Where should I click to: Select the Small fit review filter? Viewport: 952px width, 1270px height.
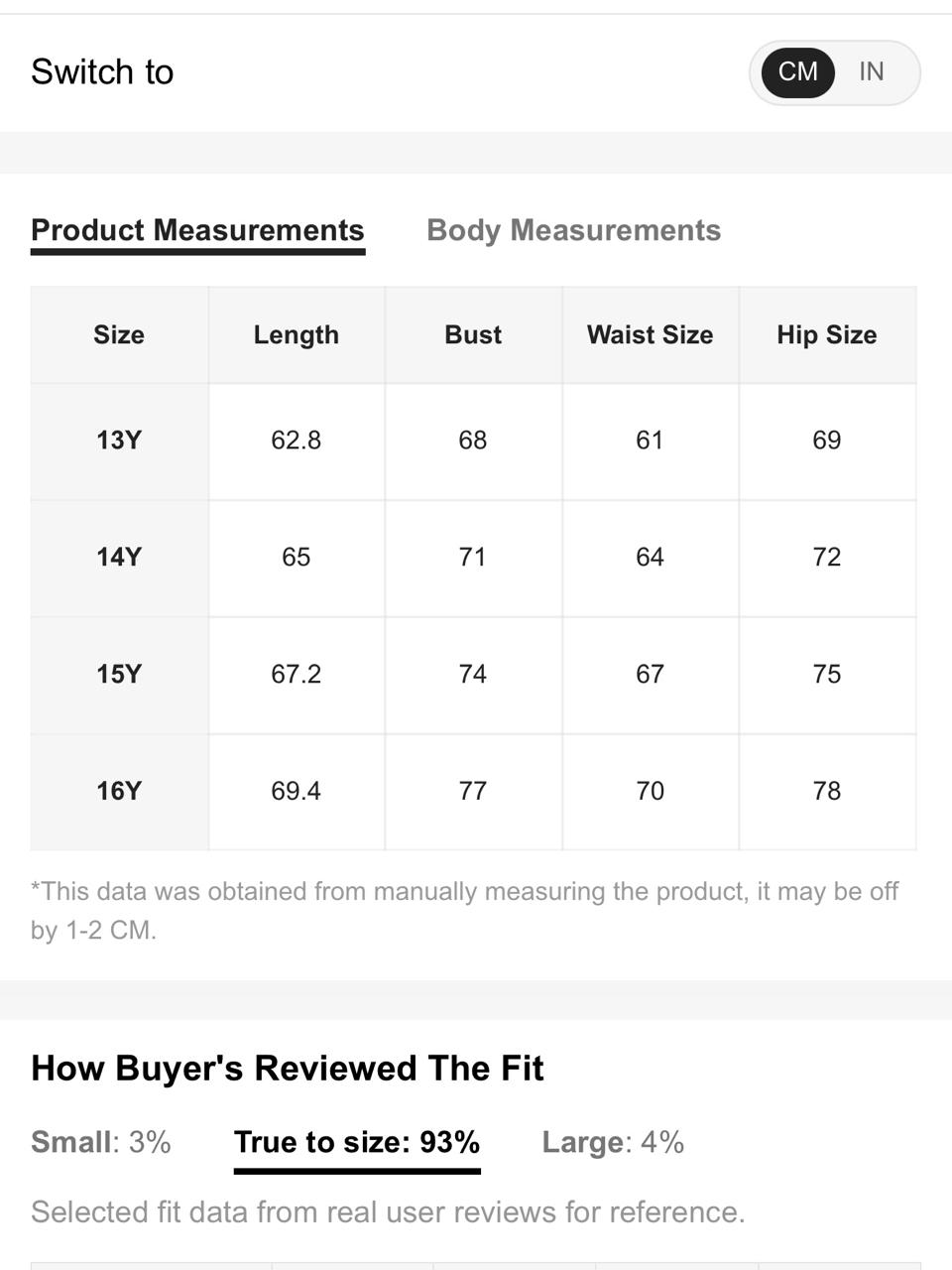[101, 1142]
